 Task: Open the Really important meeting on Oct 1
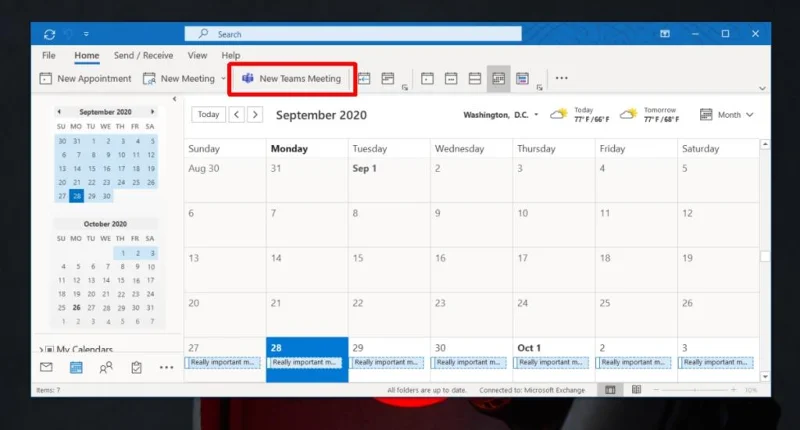click(552, 362)
